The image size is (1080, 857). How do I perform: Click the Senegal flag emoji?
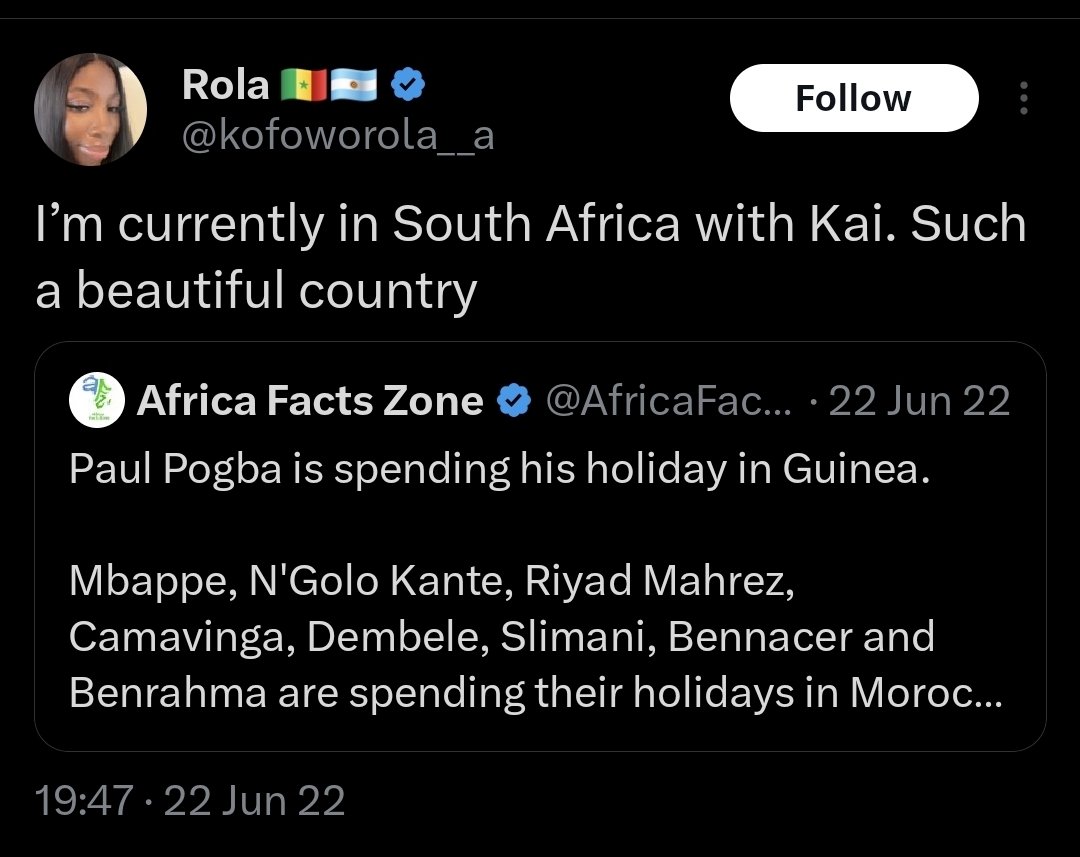coord(304,85)
